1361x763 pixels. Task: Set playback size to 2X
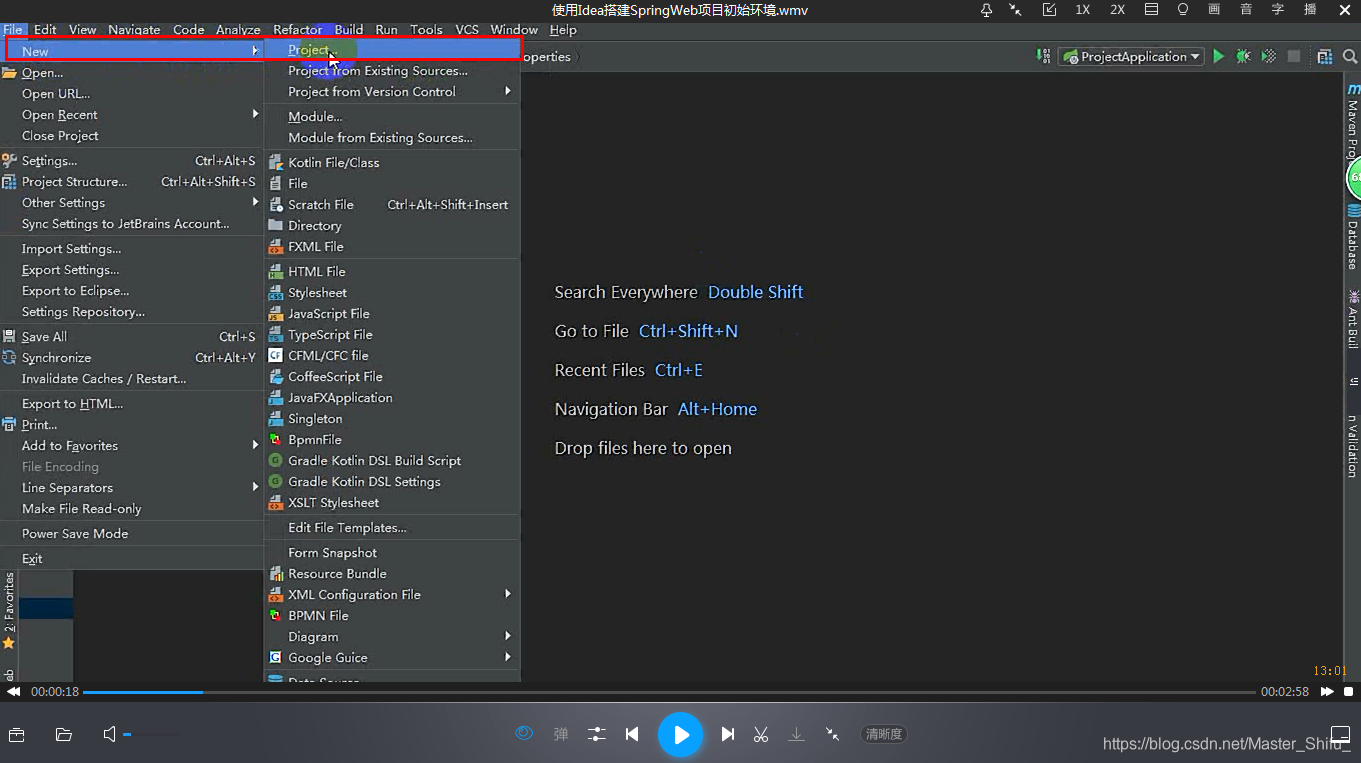[1117, 10]
